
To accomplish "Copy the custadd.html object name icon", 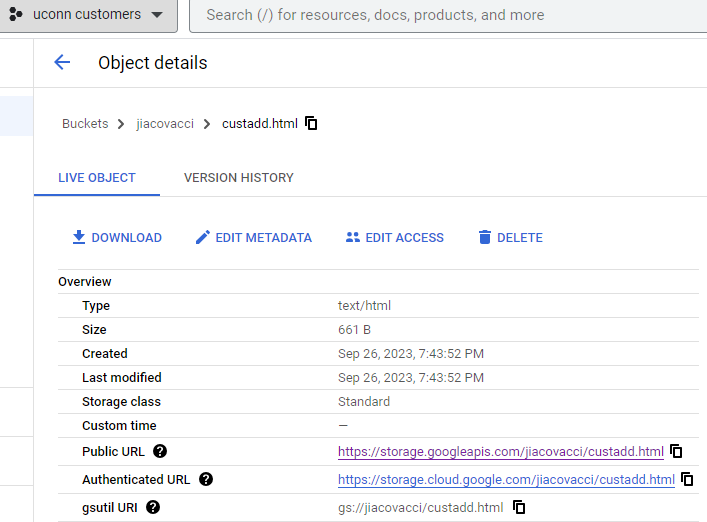I will 311,123.
